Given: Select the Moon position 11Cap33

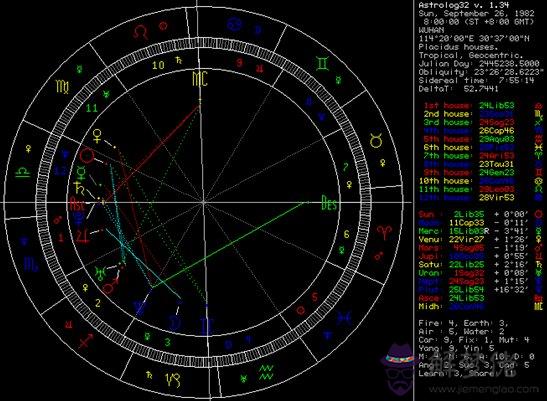Looking at the screenshot, I should tap(466, 223).
